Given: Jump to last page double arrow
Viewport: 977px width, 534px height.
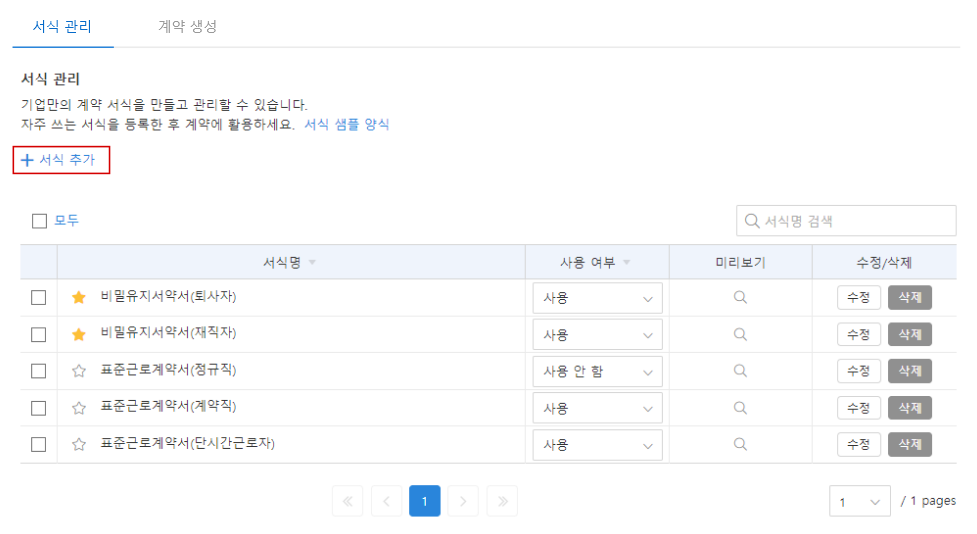Looking at the screenshot, I should click(x=502, y=501).
